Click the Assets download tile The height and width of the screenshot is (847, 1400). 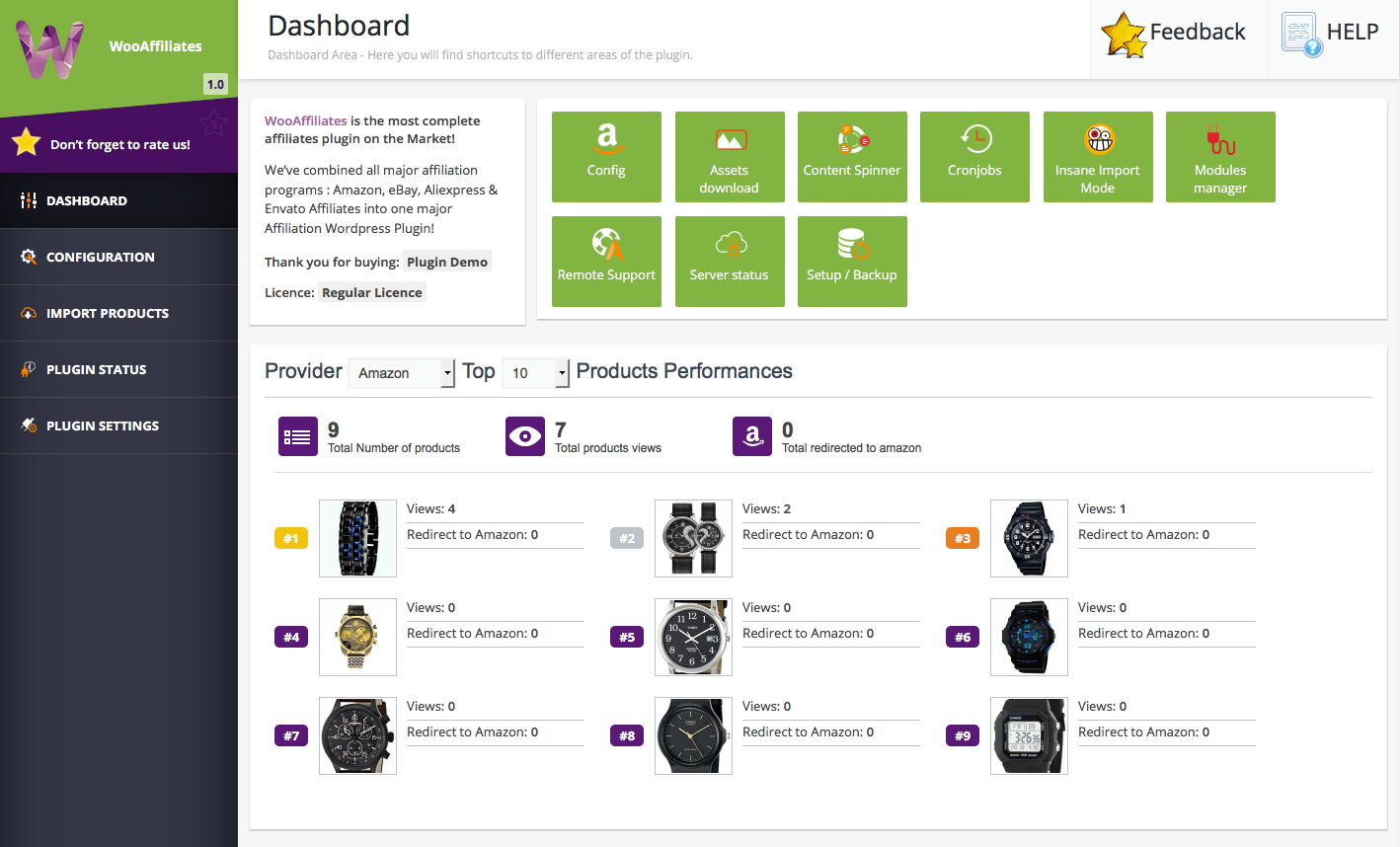(x=730, y=156)
